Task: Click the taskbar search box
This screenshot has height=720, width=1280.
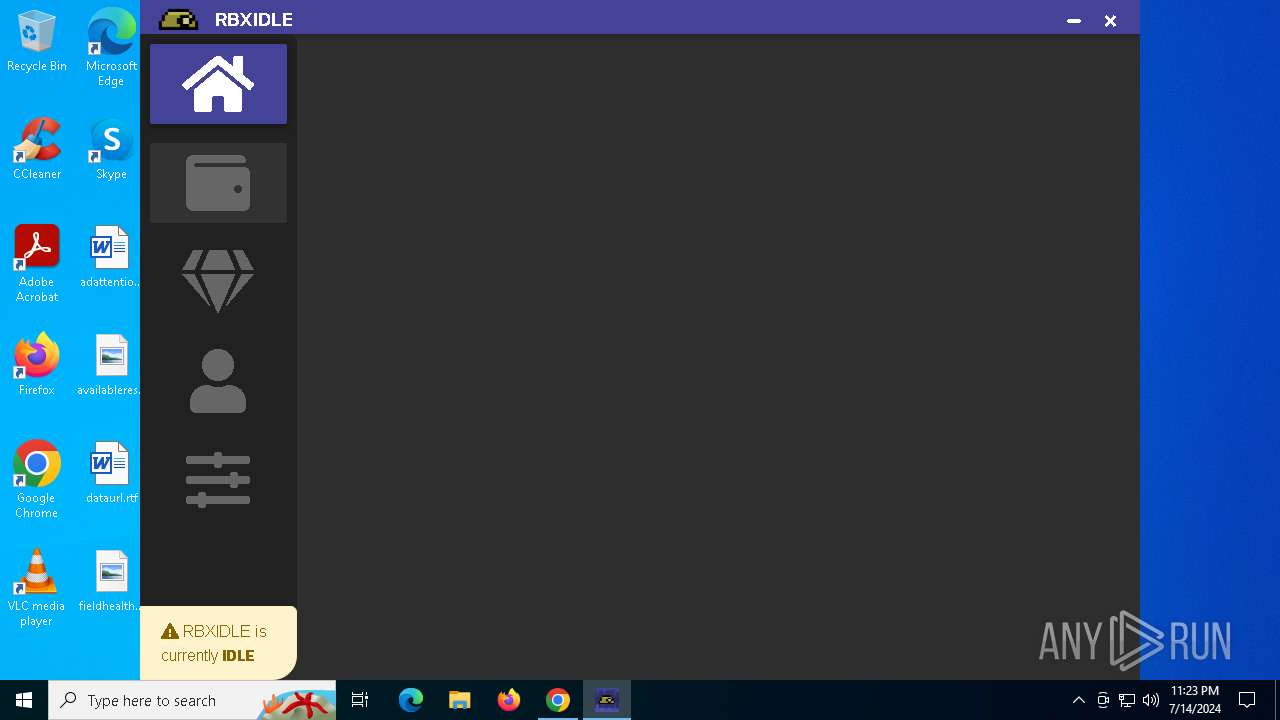Action: (192, 700)
